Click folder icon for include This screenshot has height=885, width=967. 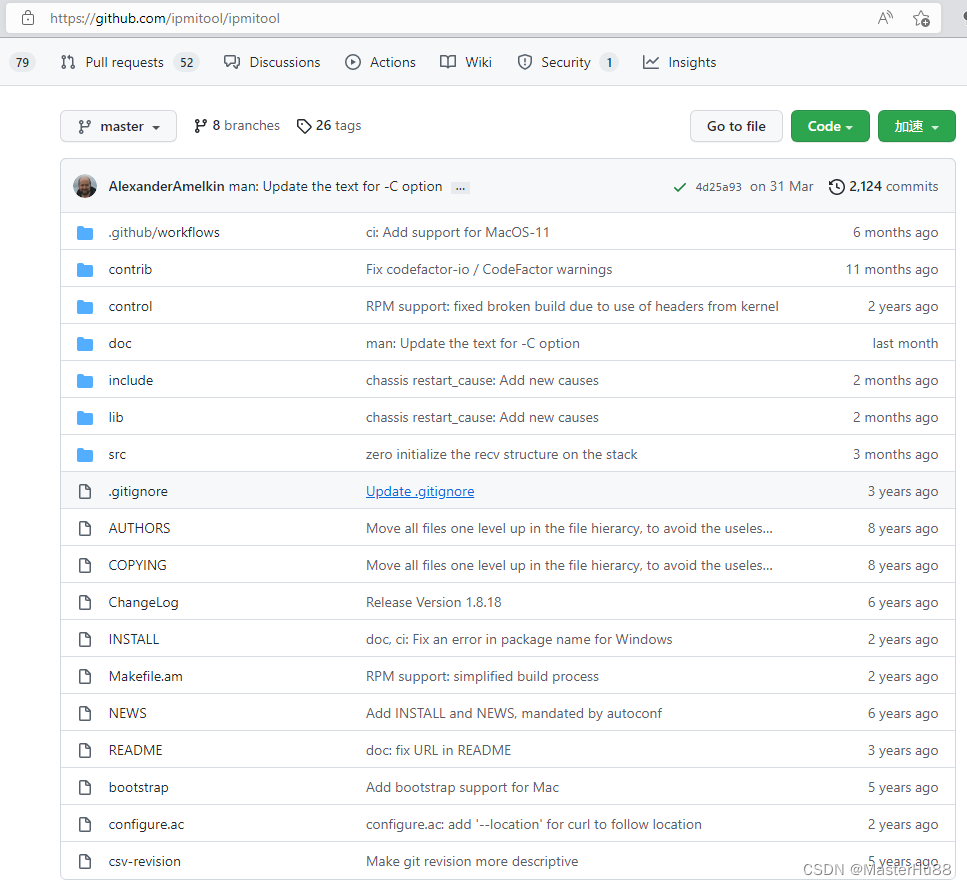pyautogui.click(x=85, y=381)
